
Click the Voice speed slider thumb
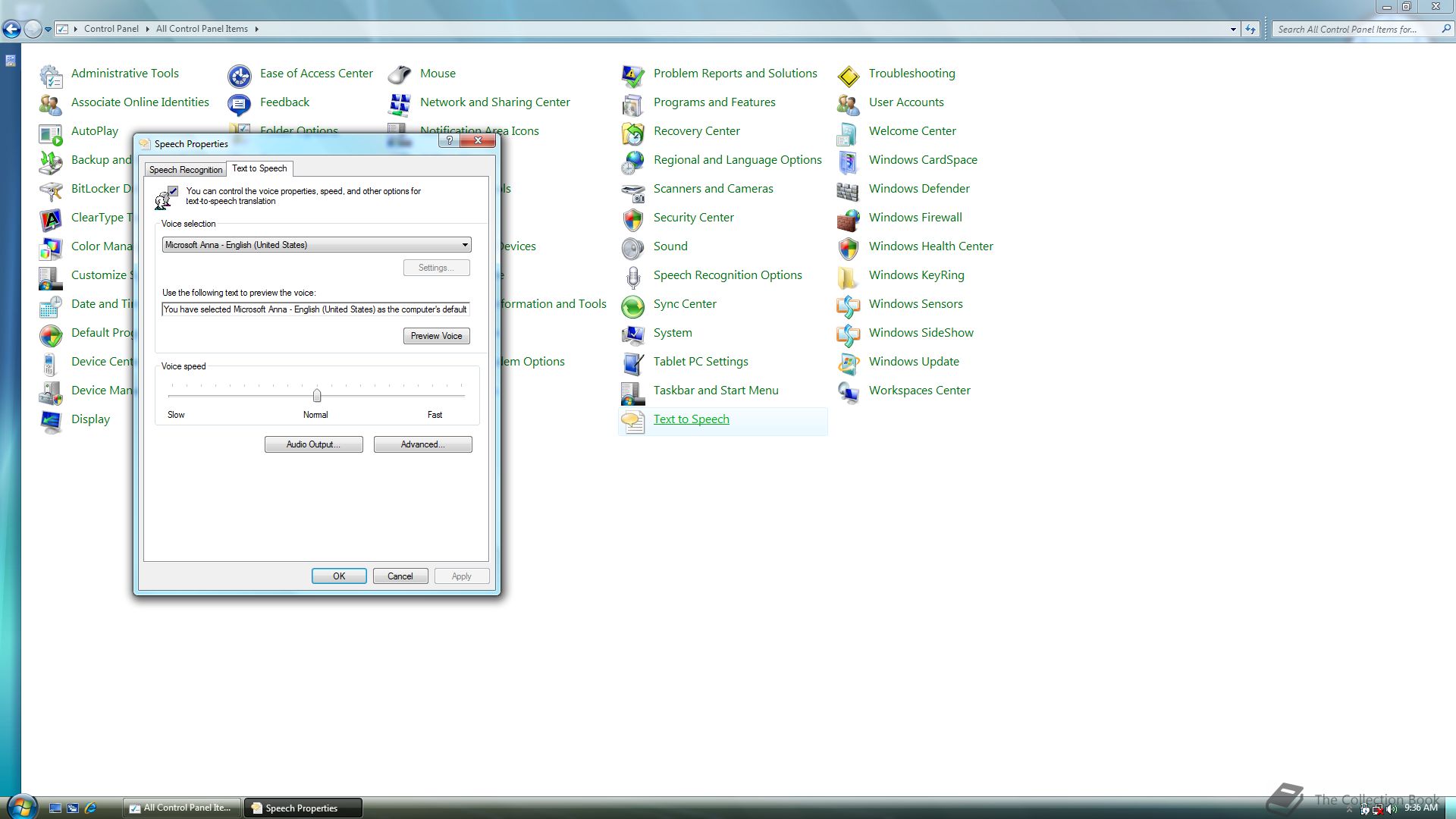(317, 395)
